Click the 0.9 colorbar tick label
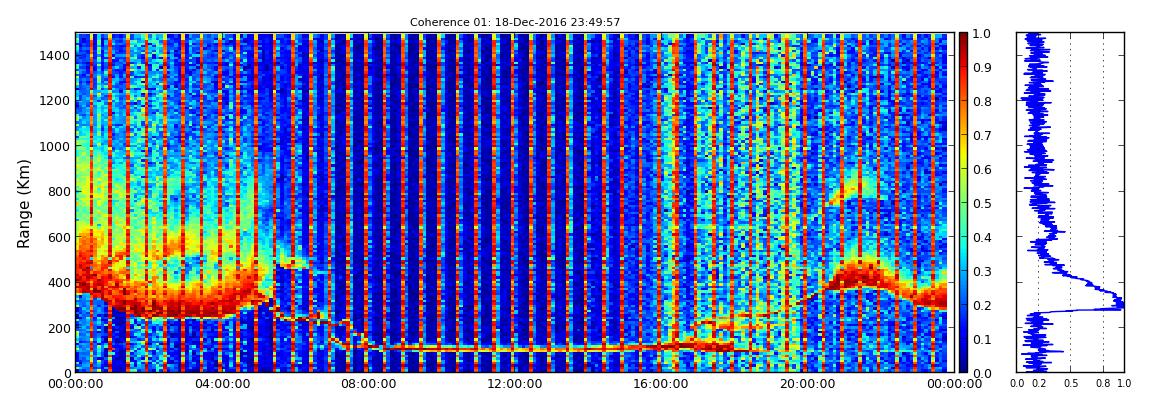The width and height of the screenshot is (1150, 407). click(982, 67)
